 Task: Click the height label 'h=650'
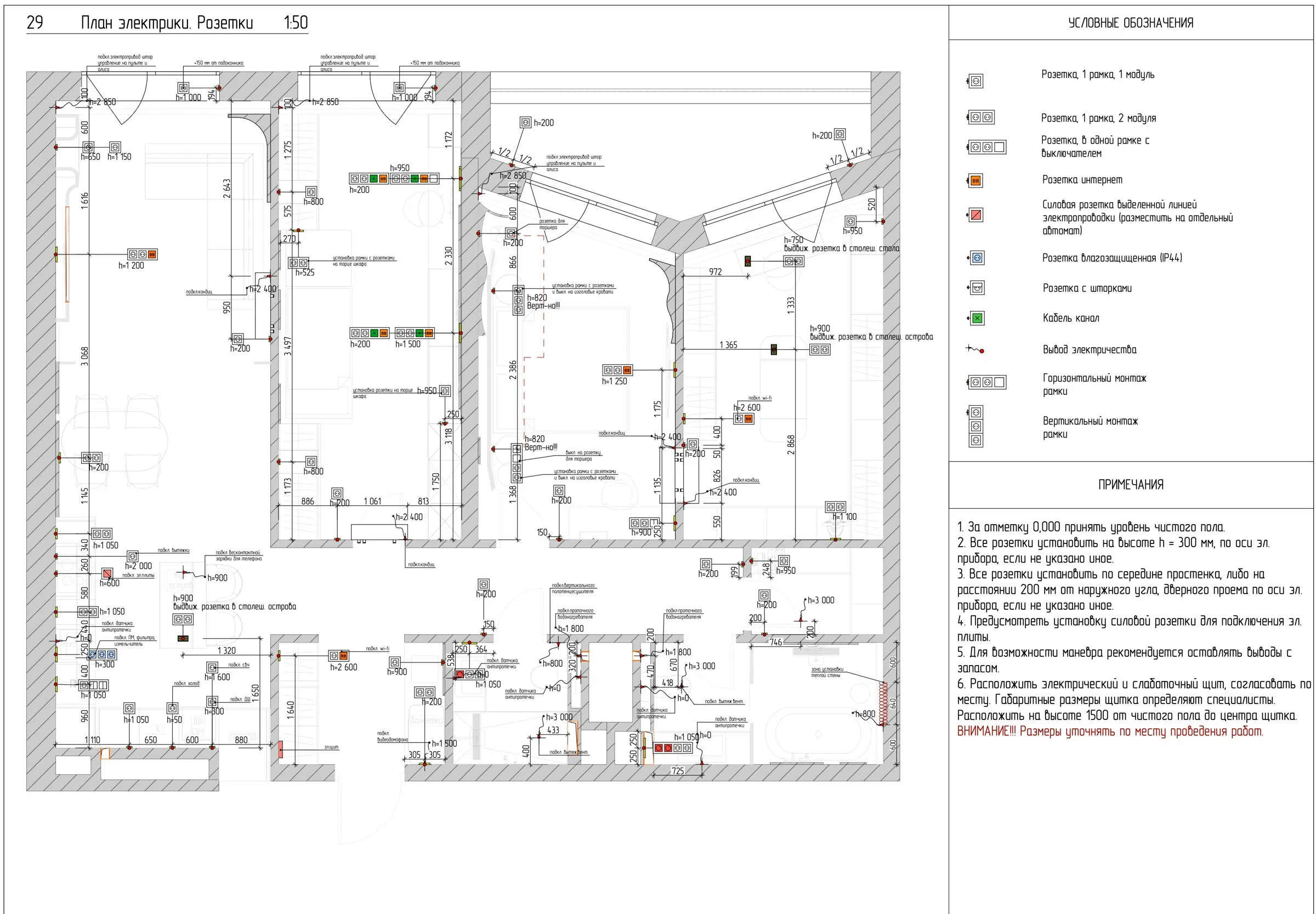90,157
